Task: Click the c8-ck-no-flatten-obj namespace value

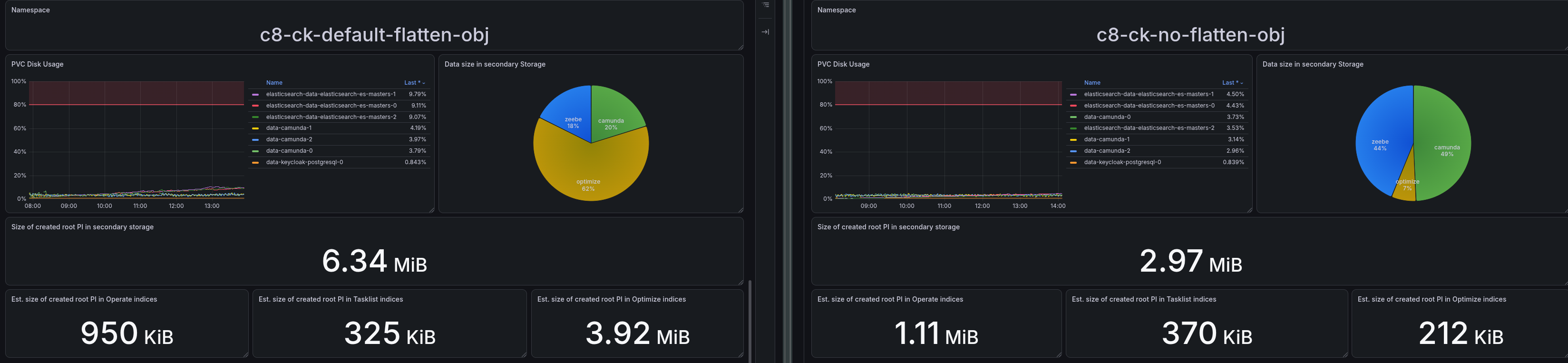Action: click(x=1190, y=35)
